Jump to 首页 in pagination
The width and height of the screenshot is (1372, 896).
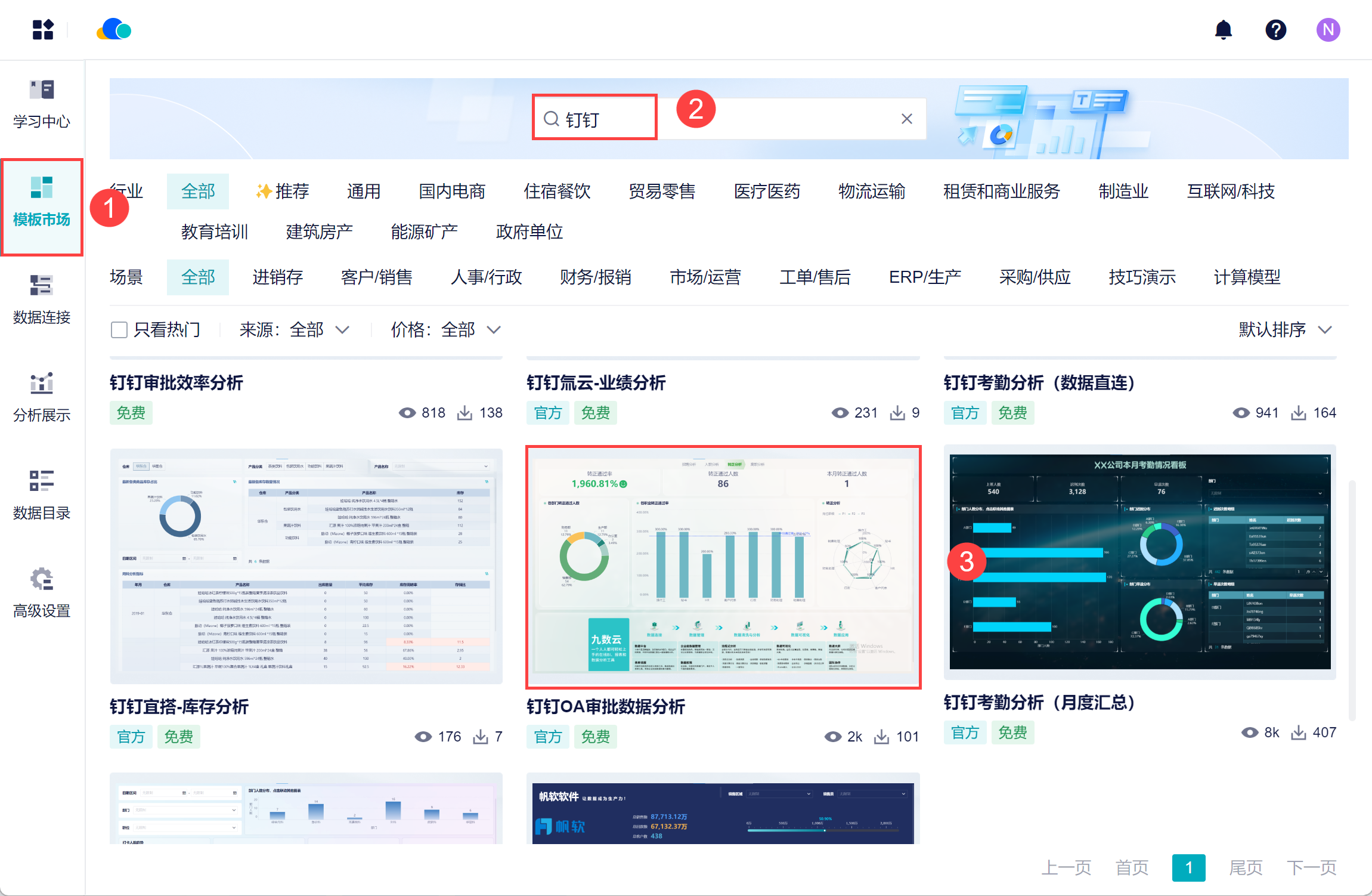click(x=1132, y=867)
